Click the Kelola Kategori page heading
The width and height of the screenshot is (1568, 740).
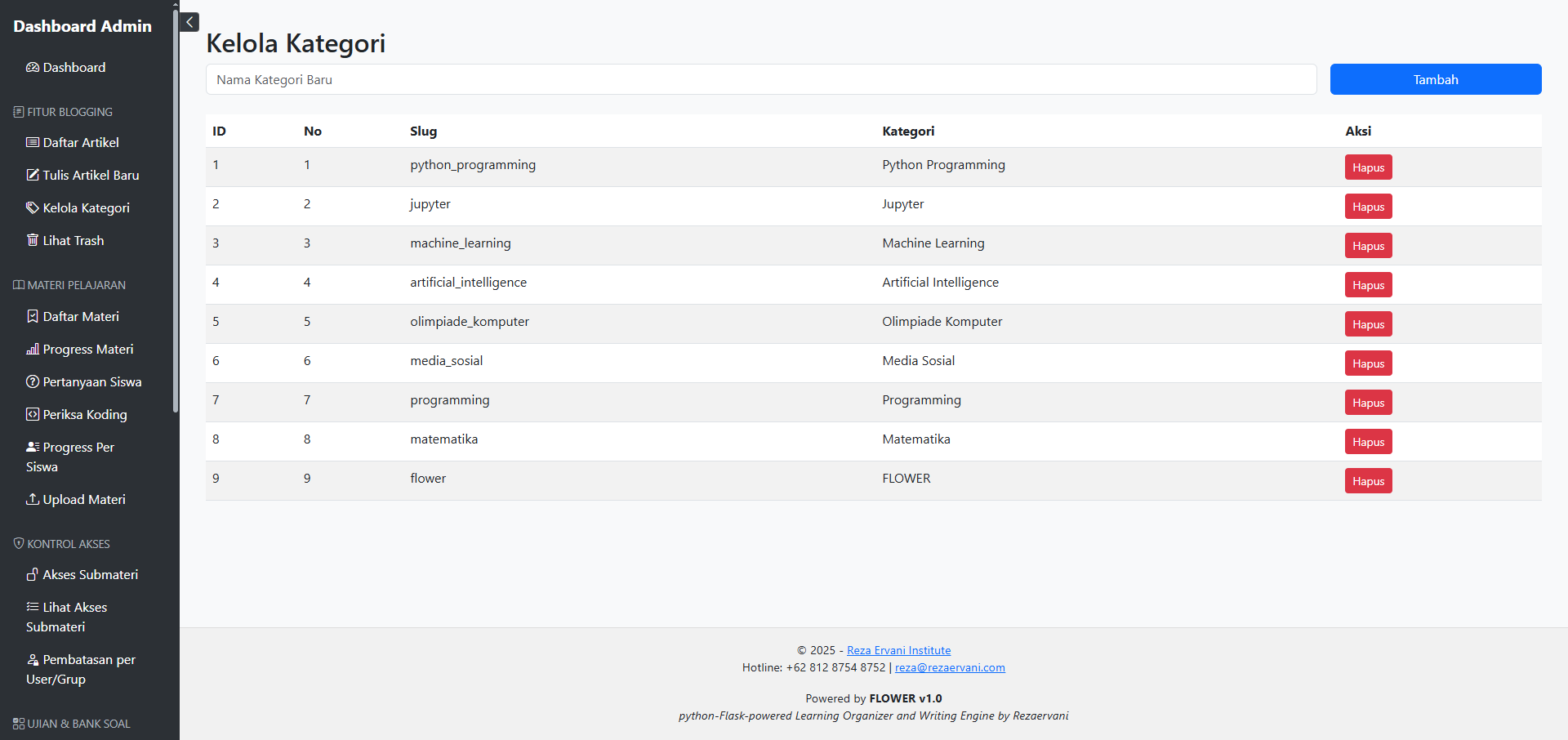(296, 42)
